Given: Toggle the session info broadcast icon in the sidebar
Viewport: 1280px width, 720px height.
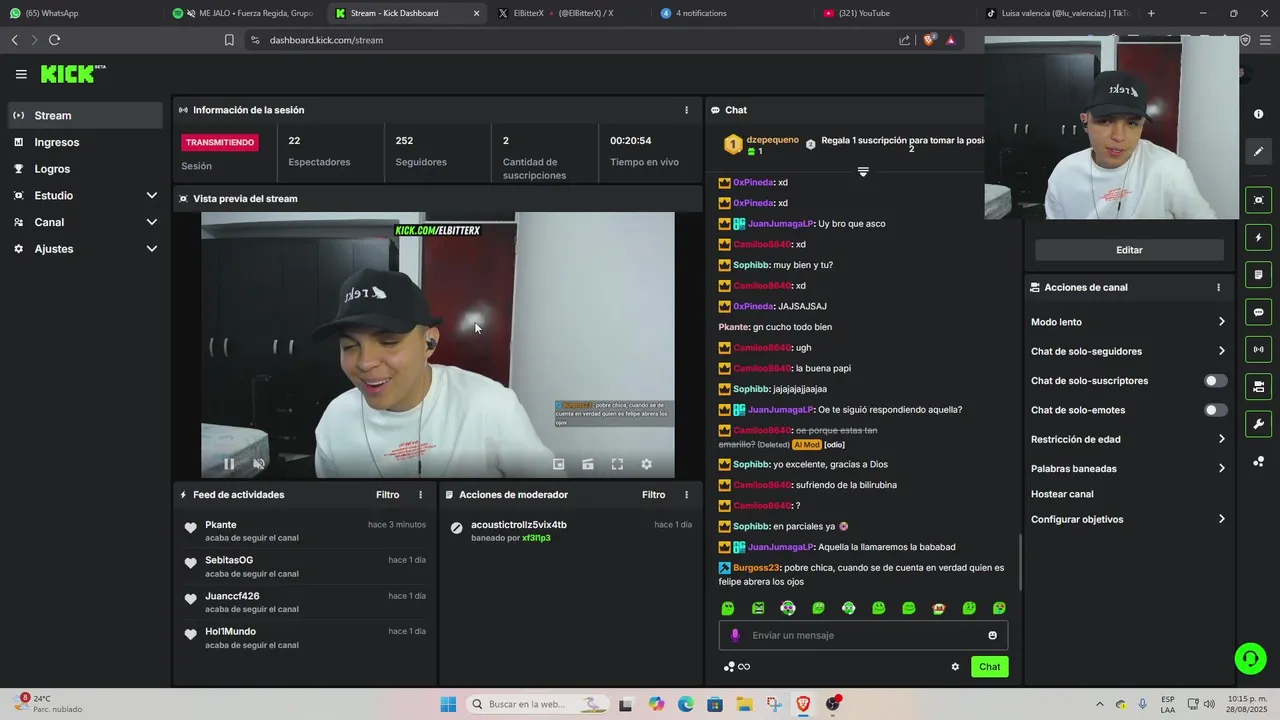Looking at the screenshot, I should pyautogui.click(x=1258, y=349).
